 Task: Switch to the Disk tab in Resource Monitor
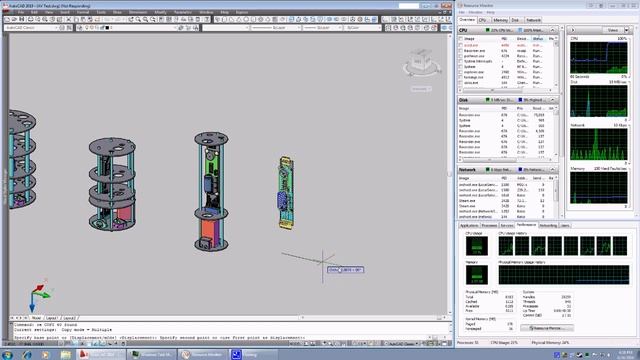(x=515, y=20)
